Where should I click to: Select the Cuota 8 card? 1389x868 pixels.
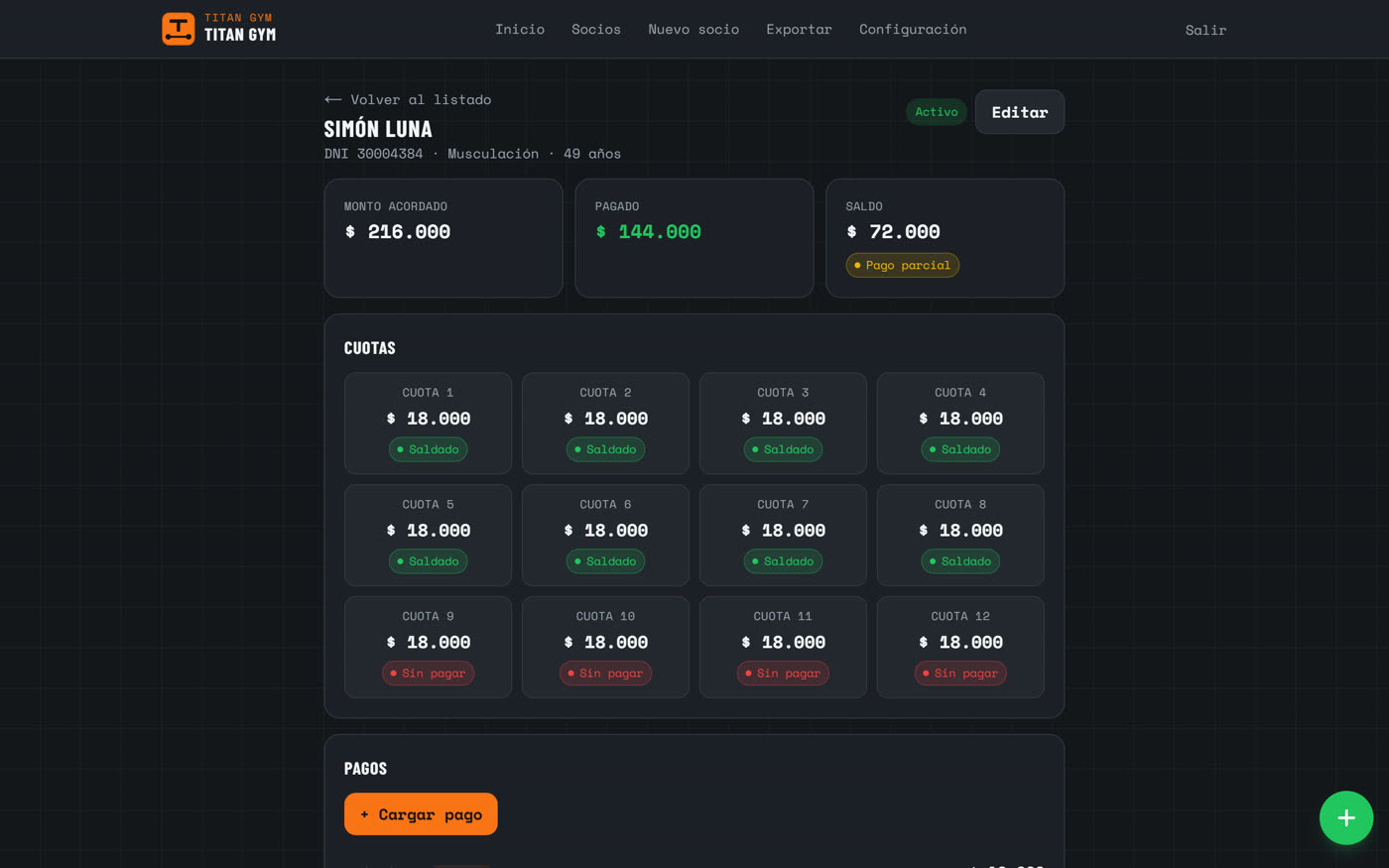[960, 535]
